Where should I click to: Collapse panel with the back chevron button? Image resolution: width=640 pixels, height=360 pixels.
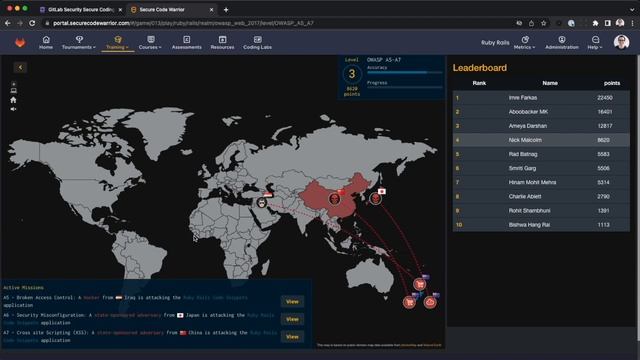[20, 67]
